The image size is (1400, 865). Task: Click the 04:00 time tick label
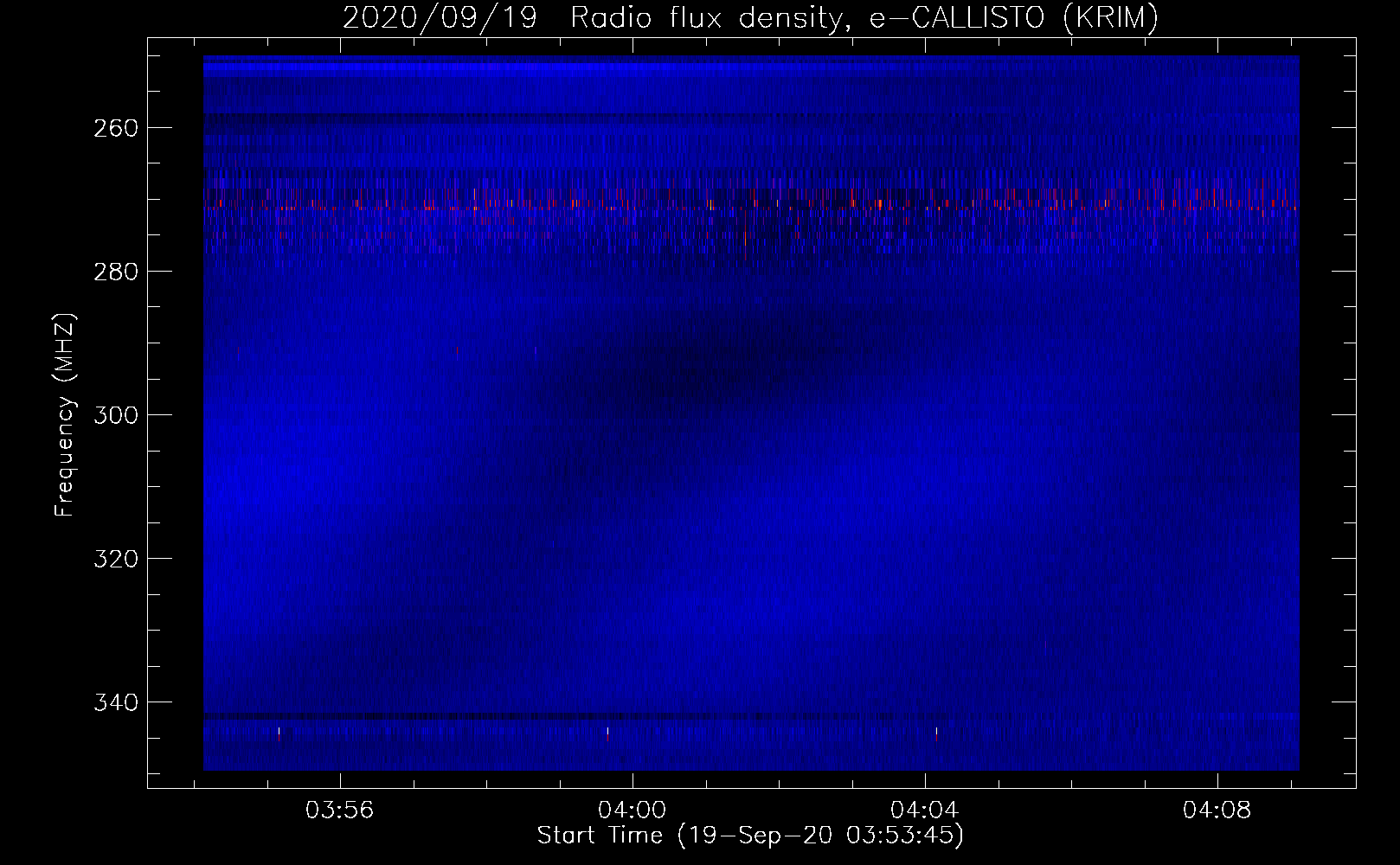pos(633,811)
